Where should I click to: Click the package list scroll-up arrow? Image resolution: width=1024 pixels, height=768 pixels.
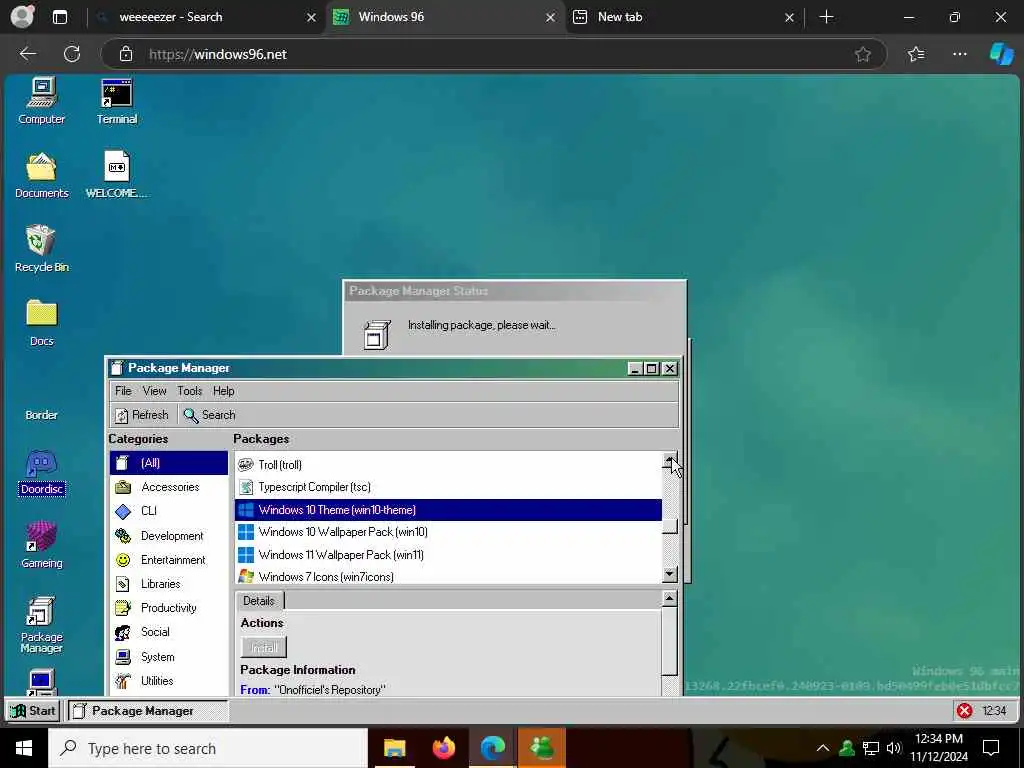(x=669, y=460)
